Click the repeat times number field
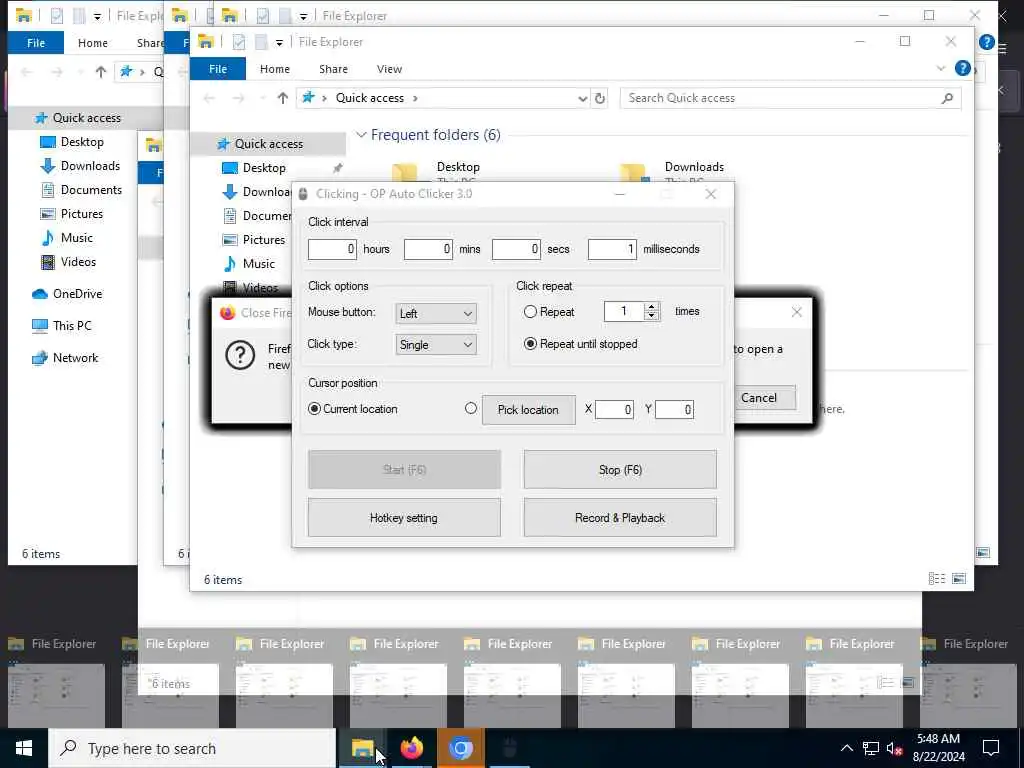1024x768 pixels. click(x=624, y=312)
